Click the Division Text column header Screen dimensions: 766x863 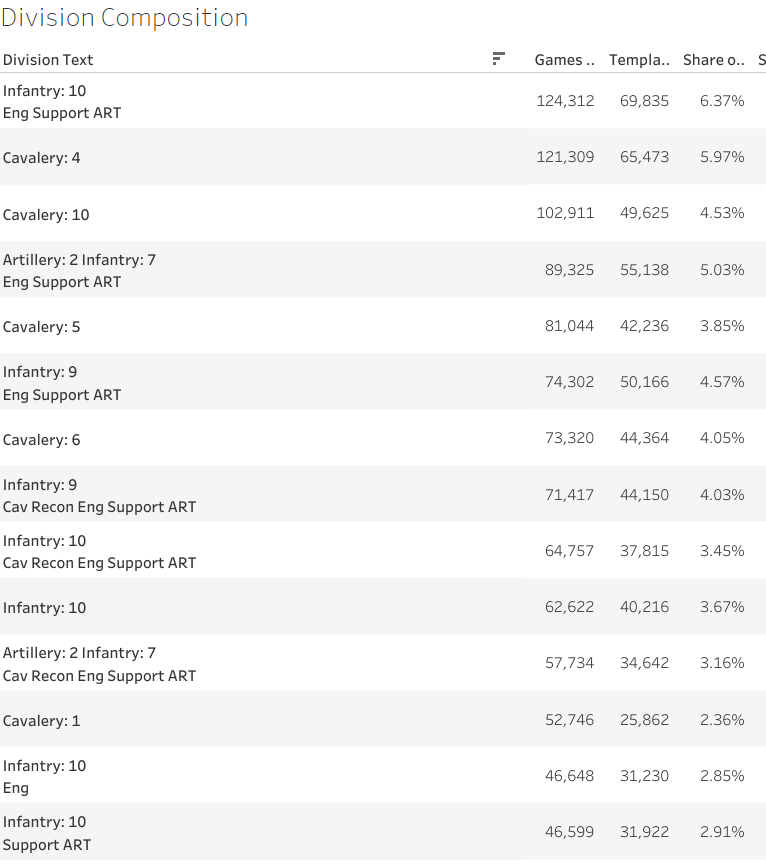pos(48,60)
